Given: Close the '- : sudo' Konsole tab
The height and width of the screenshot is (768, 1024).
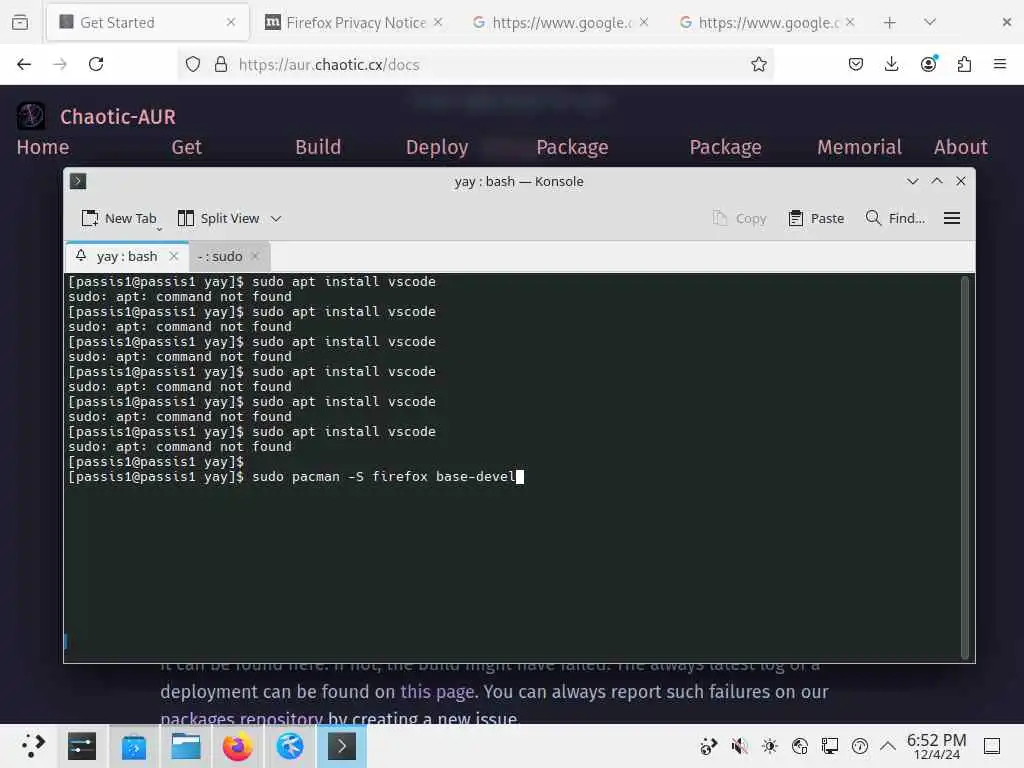Looking at the screenshot, I should coord(255,256).
